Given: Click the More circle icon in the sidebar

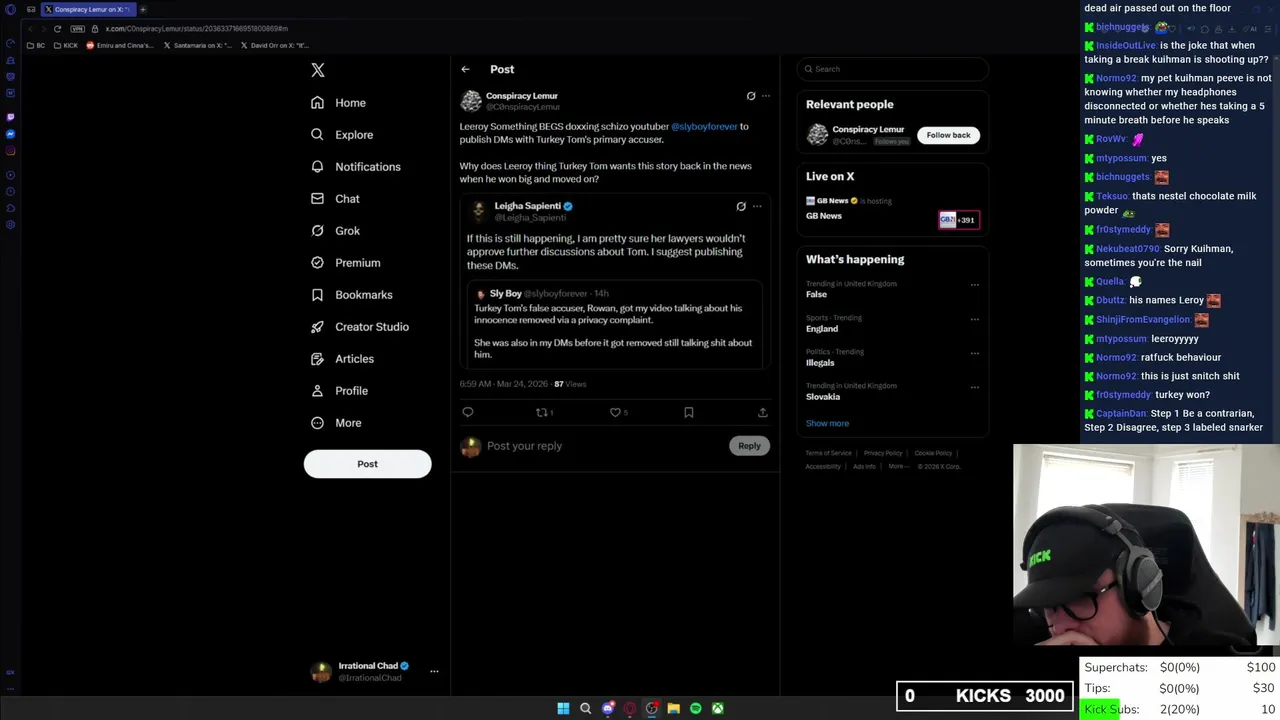Looking at the screenshot, I should pyautogui.click(x=317, y=423).
